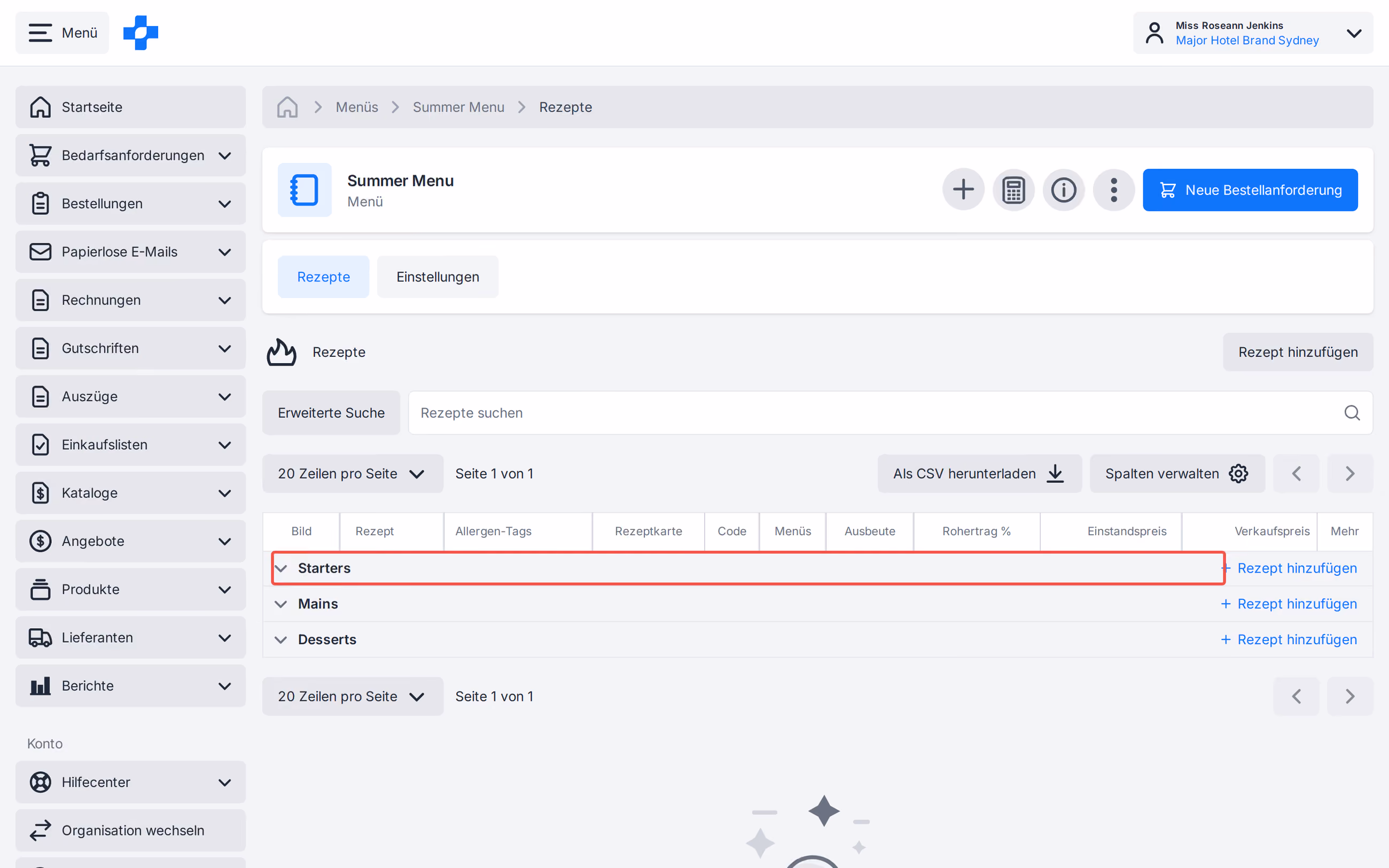Download table via Als CSV herunterladen
The height and width of the screenshot is (868, 1389).
pyautogui.click(x=979, y=474)
